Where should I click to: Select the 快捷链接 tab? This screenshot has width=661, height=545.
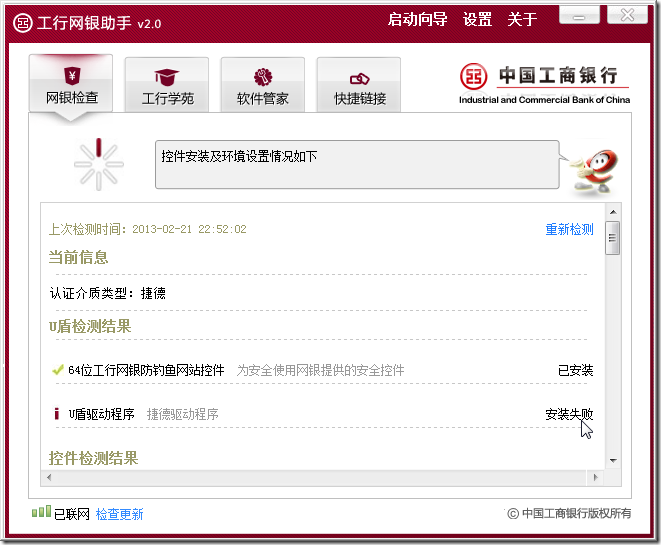tap(359, 85)
